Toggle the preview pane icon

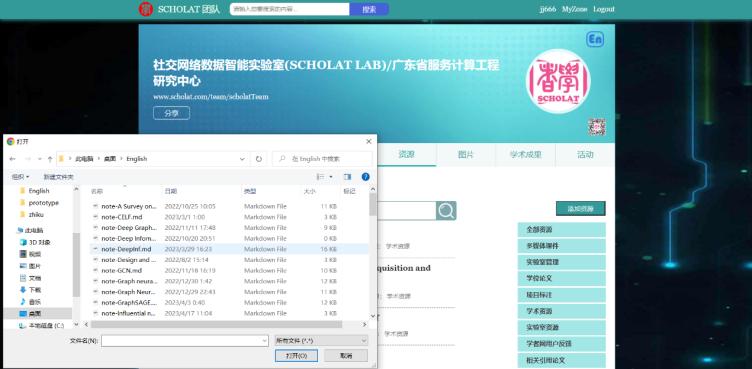coord(348,177)
